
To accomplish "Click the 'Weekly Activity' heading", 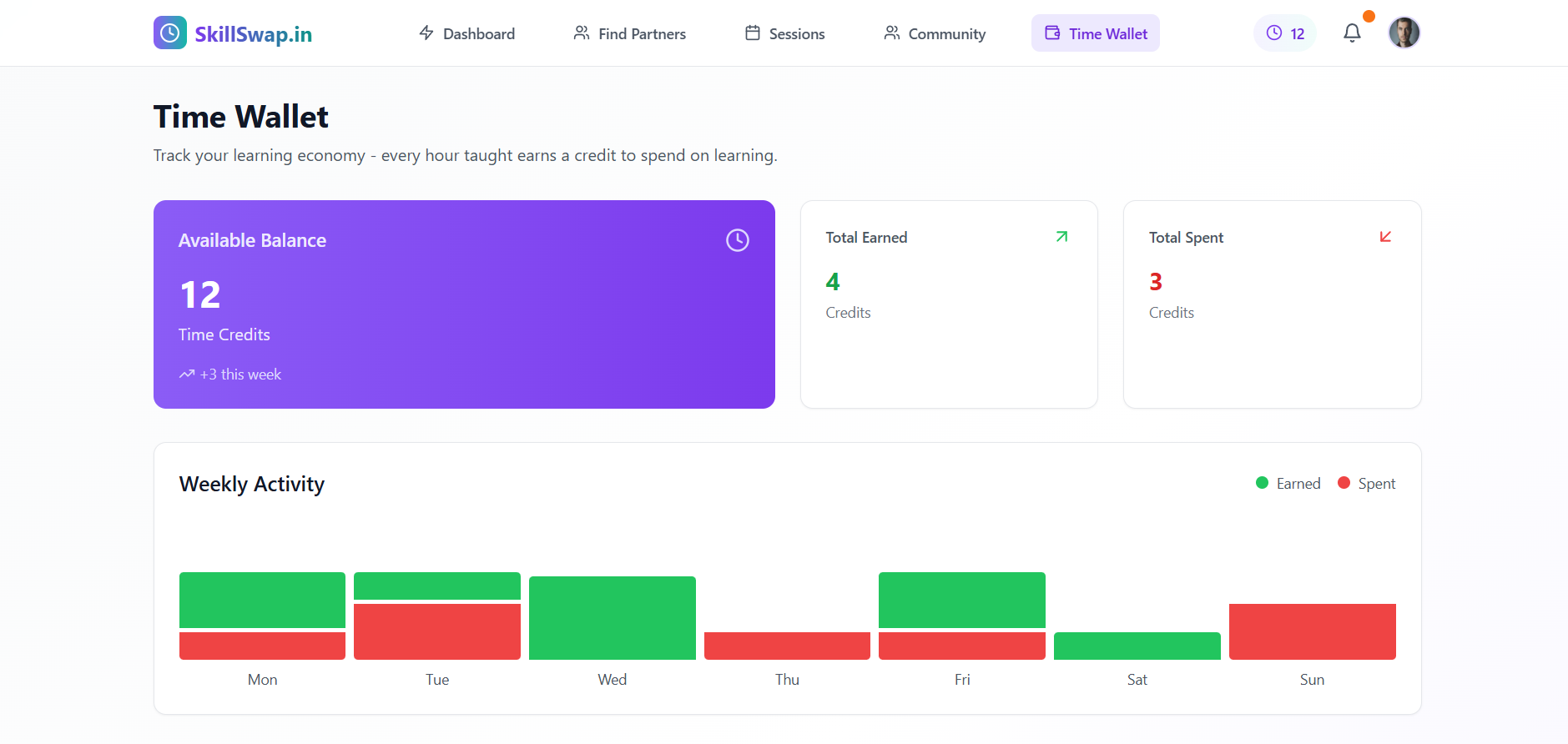I will click(252, 485).
